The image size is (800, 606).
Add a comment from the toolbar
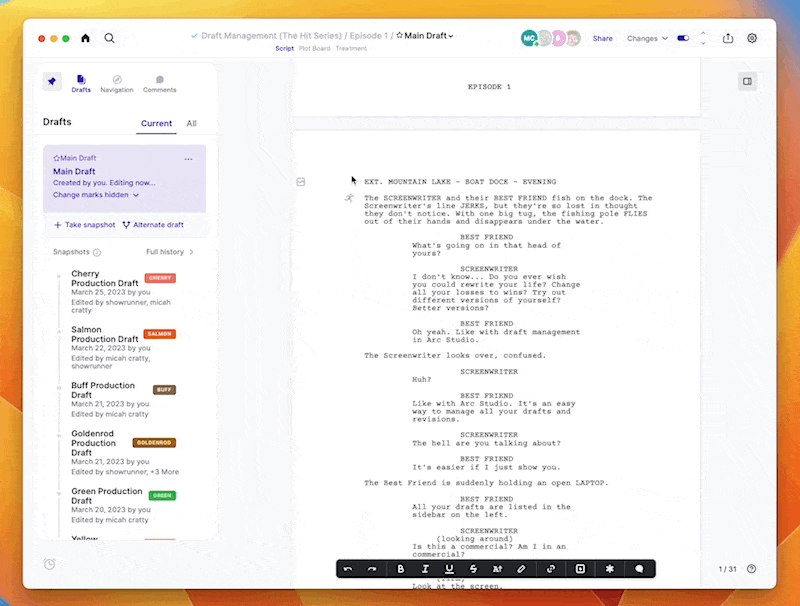pyautogui.click(x=639, y=569)
